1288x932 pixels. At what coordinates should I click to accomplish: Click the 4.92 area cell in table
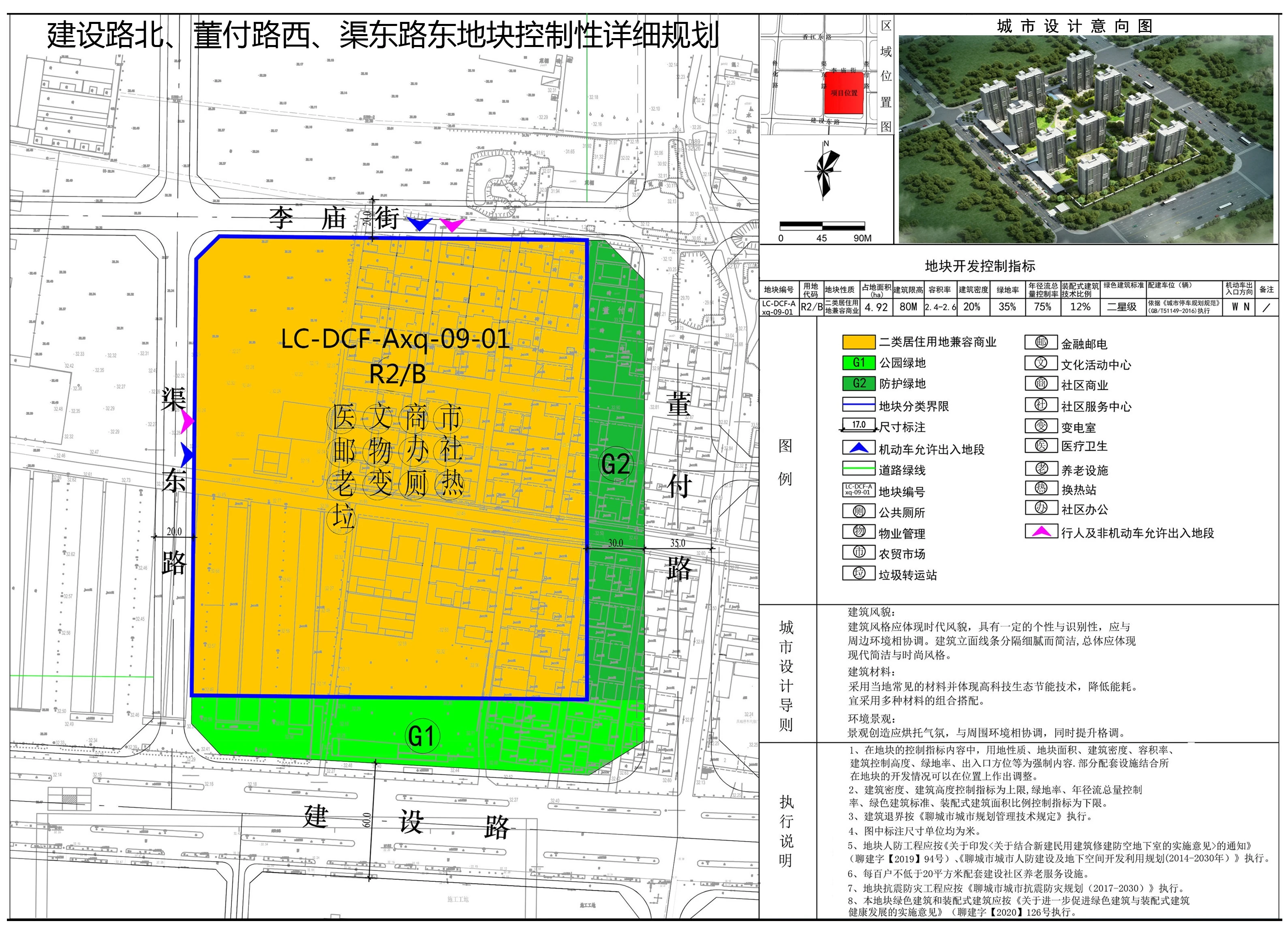pyautogui.click(x=876, y=307)
